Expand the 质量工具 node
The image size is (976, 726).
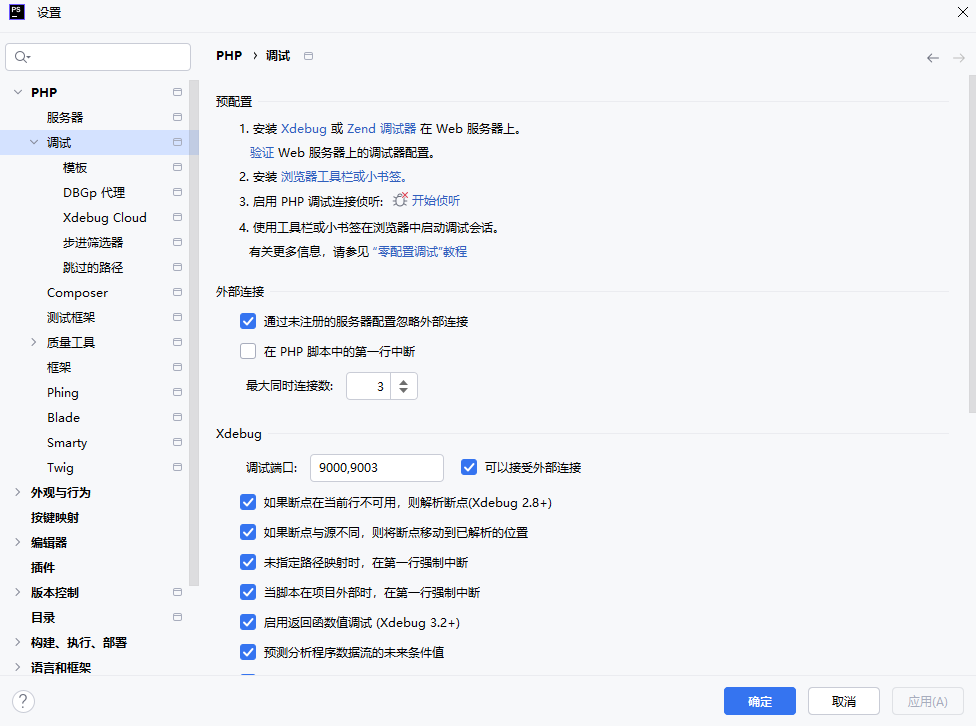(x=34, y=342)
